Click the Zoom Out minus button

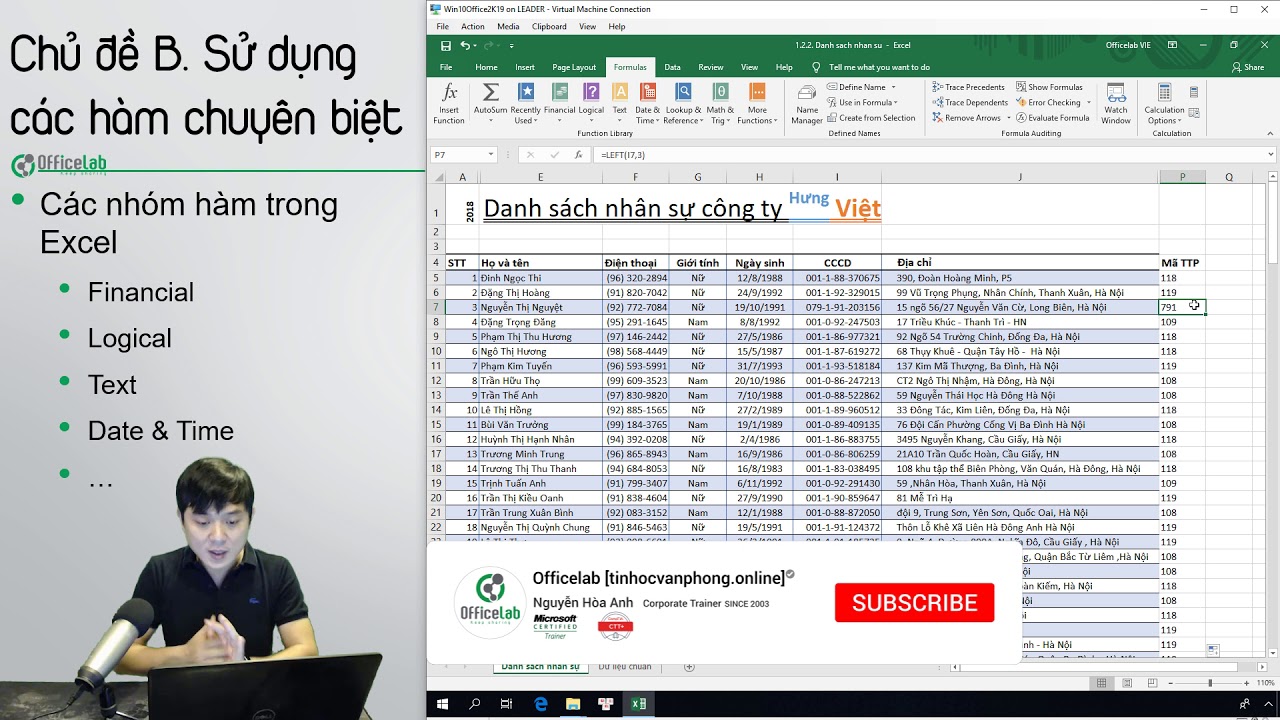pos(1173,683)
